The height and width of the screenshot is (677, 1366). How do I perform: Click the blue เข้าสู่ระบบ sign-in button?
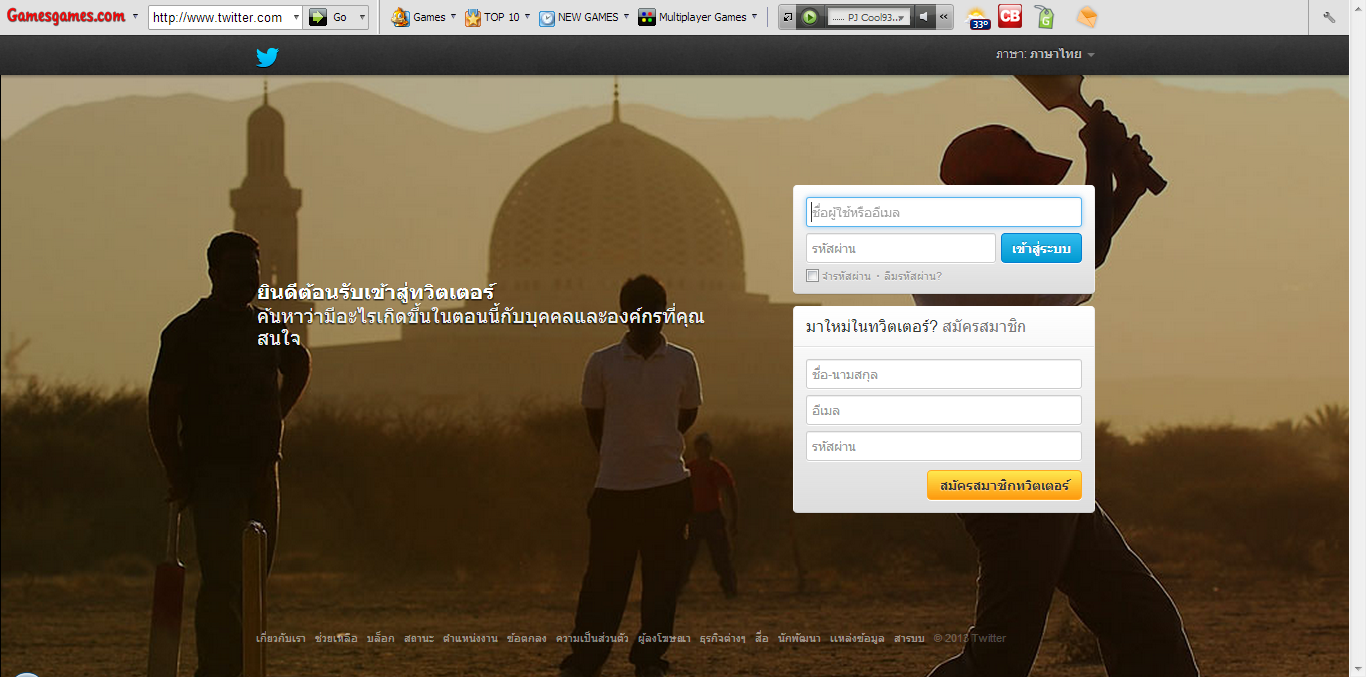[1041, 248]
